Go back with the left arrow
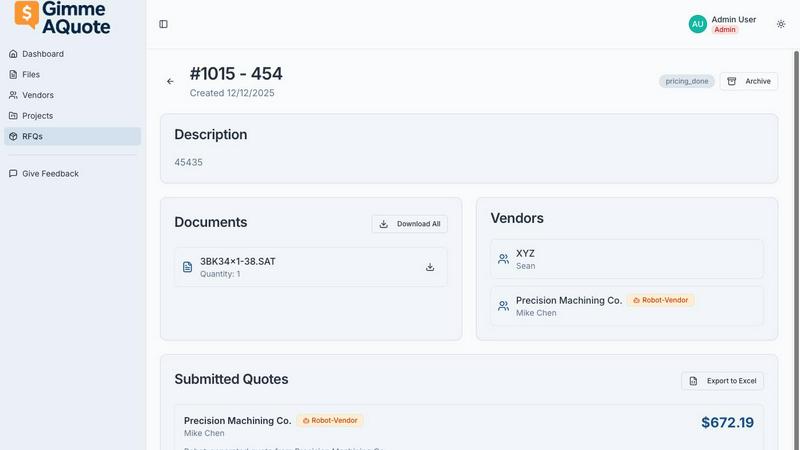800x450 pixels. coord(170,81)
